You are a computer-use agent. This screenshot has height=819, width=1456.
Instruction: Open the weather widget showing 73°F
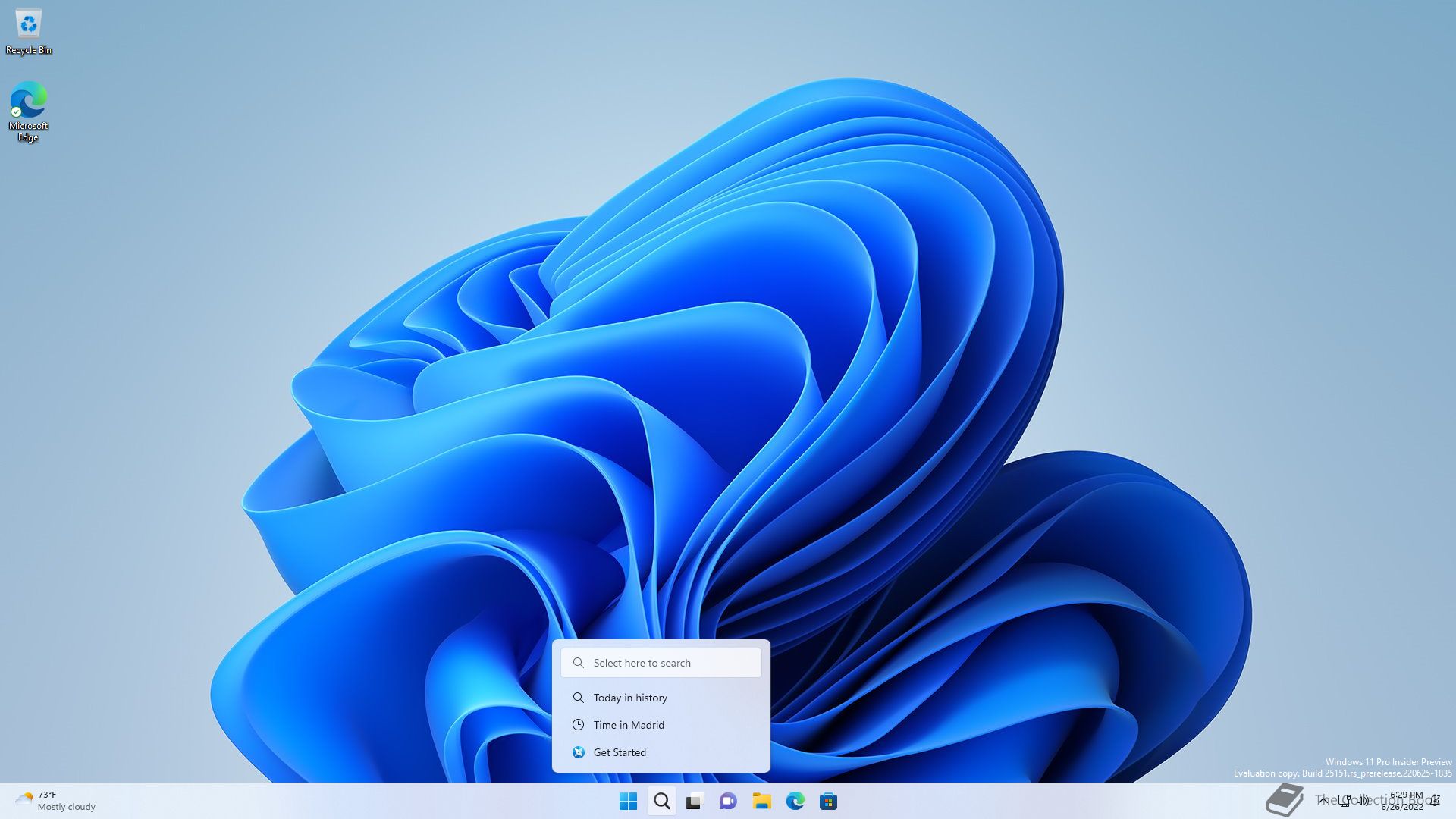pos(55,801)
